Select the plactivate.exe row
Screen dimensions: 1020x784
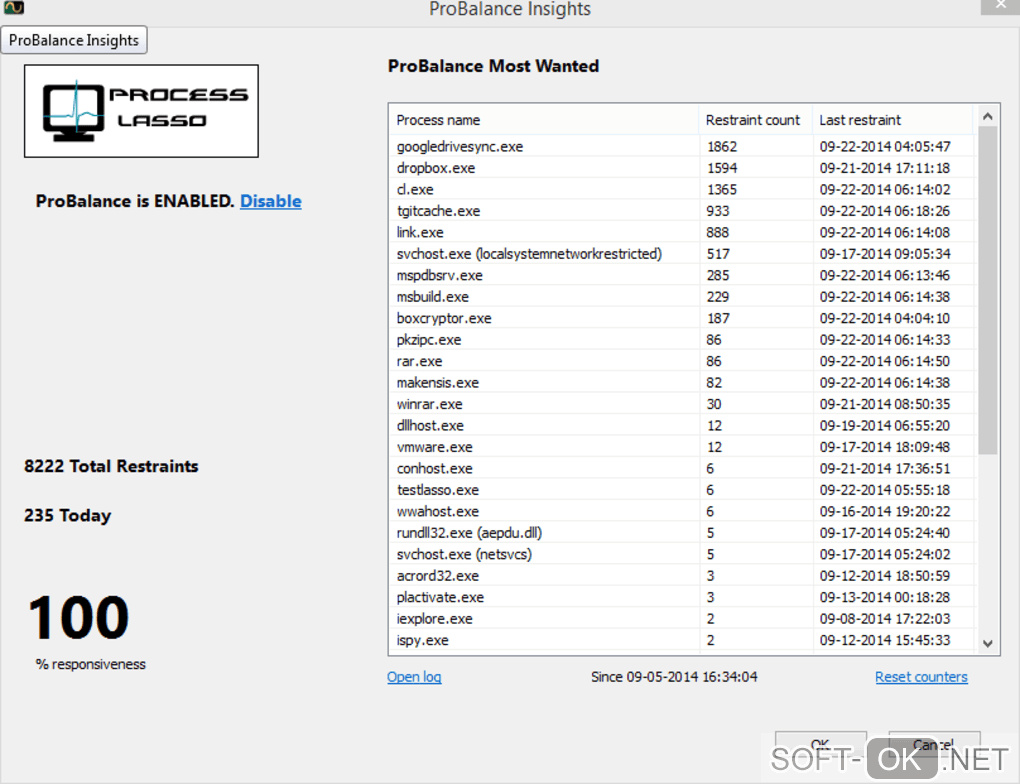pos(682,597)
